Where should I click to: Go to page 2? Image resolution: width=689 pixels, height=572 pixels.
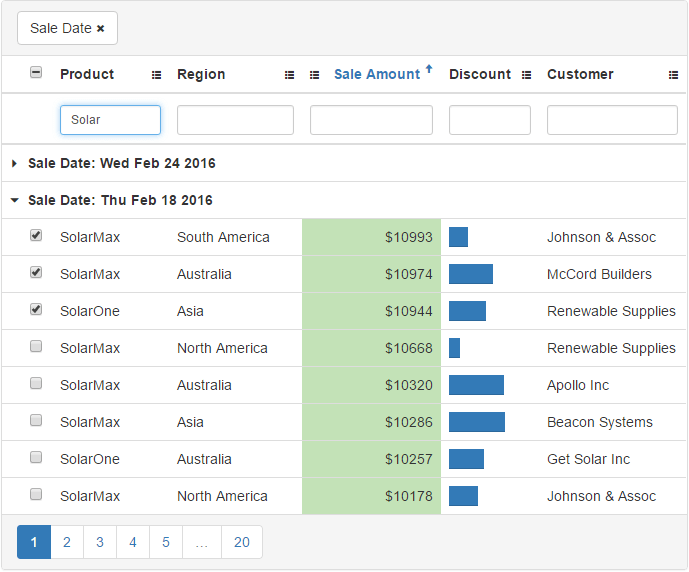click(x=67, y=542)
